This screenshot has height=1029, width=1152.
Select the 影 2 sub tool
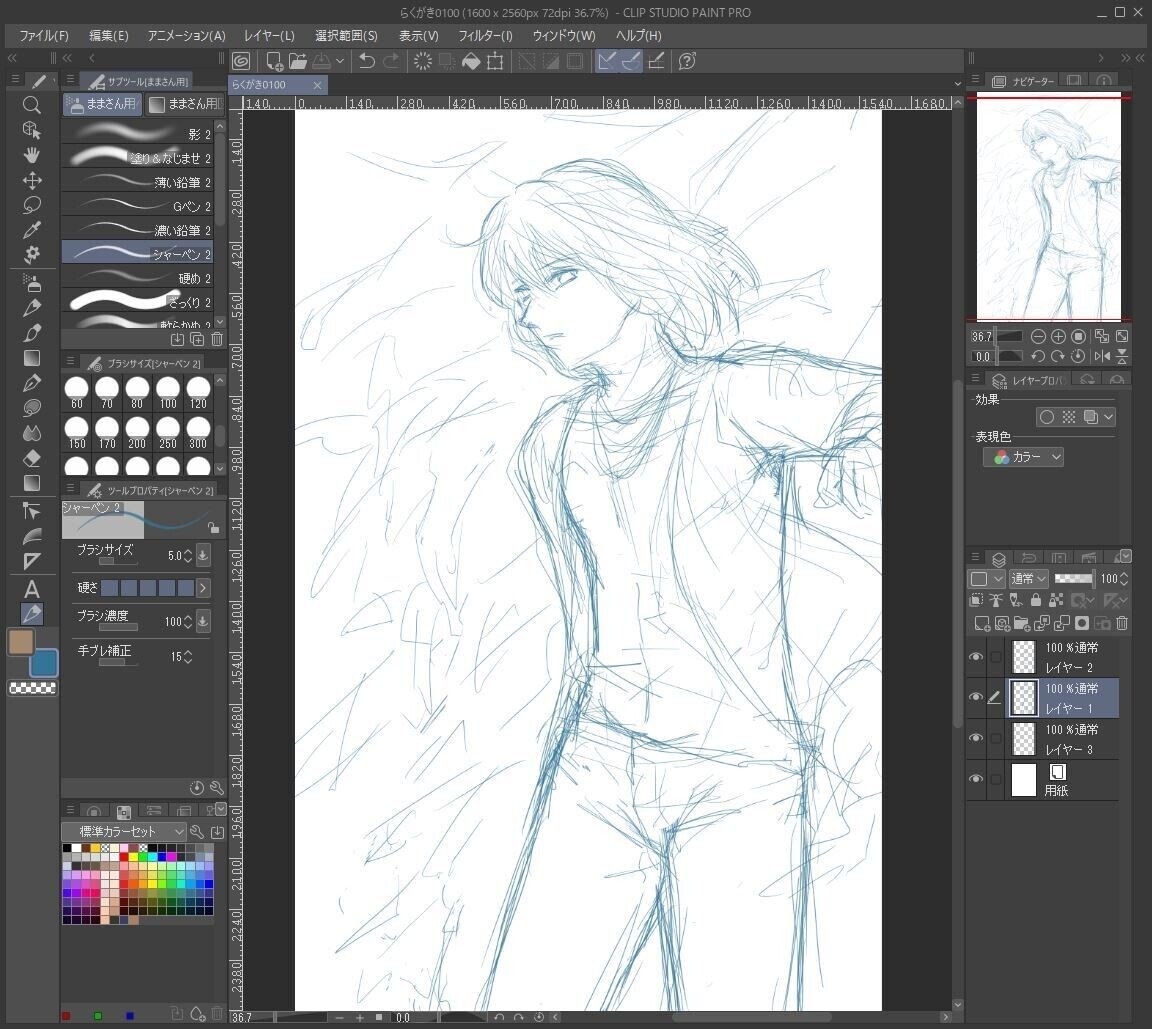tap(137, 134)
